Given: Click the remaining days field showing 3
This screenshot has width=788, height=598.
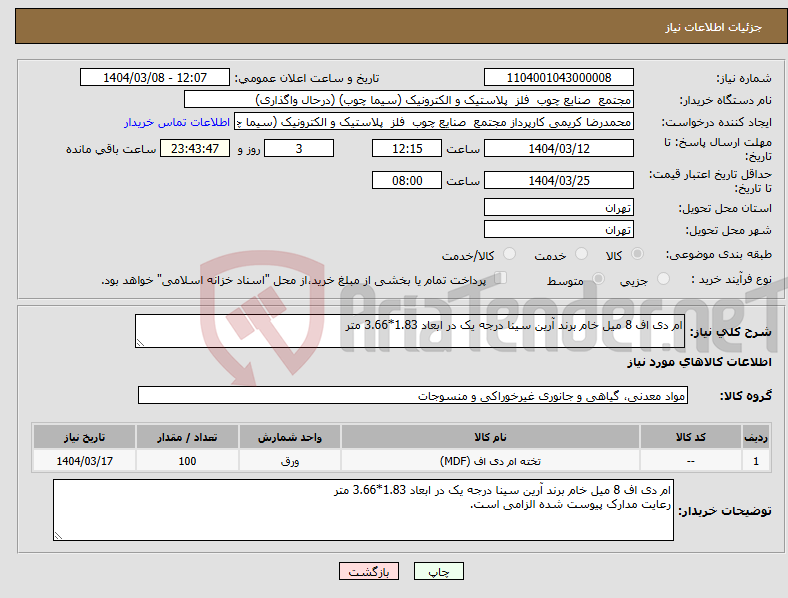Looking at the screenshot, I should [x=299, y=148].
